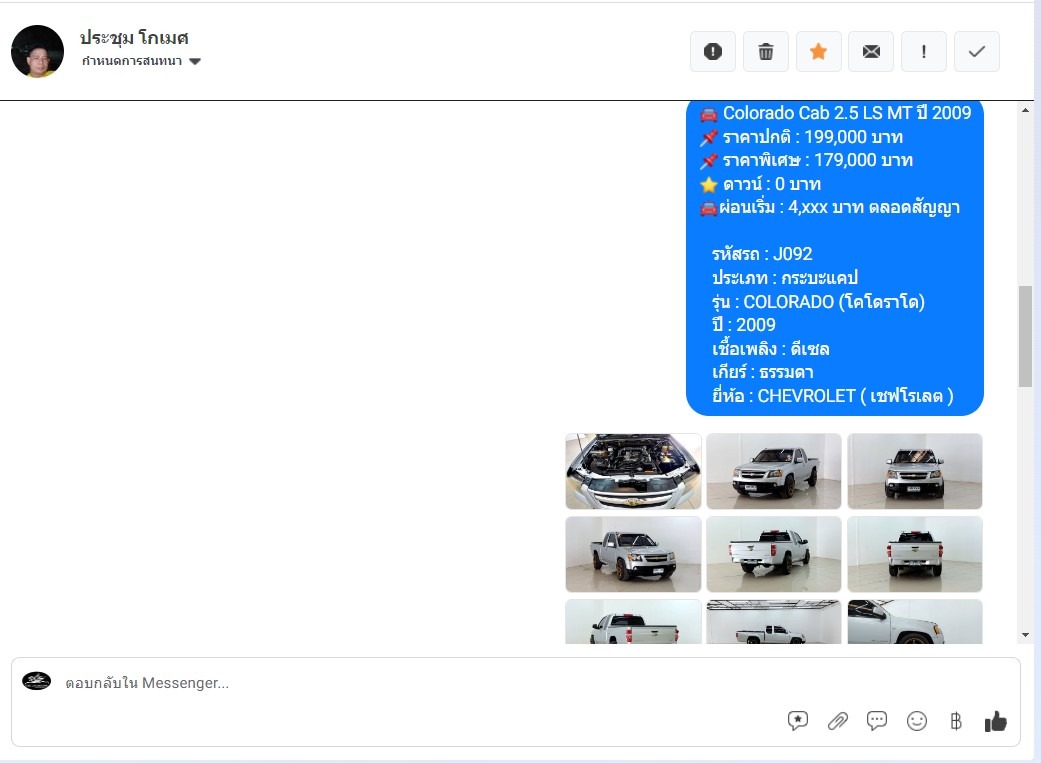Open saved replies star bubble icon

tap(797, 721)
